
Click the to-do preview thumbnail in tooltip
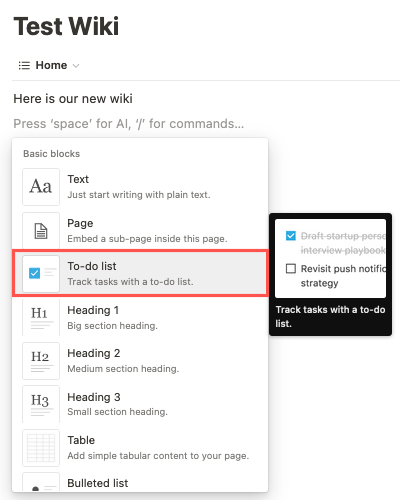(330, 258)
